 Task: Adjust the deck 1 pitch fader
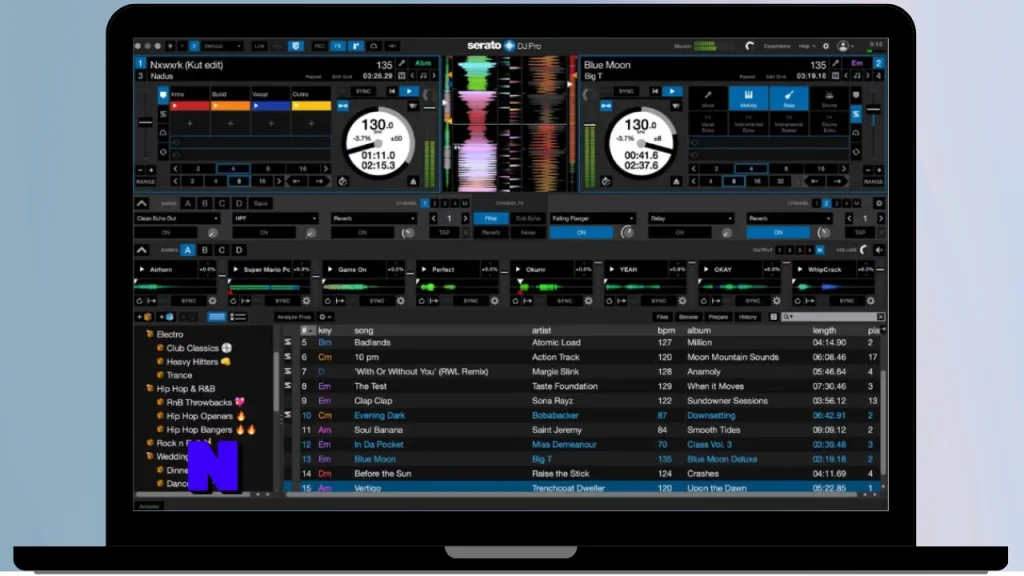(x=145, y=123)
